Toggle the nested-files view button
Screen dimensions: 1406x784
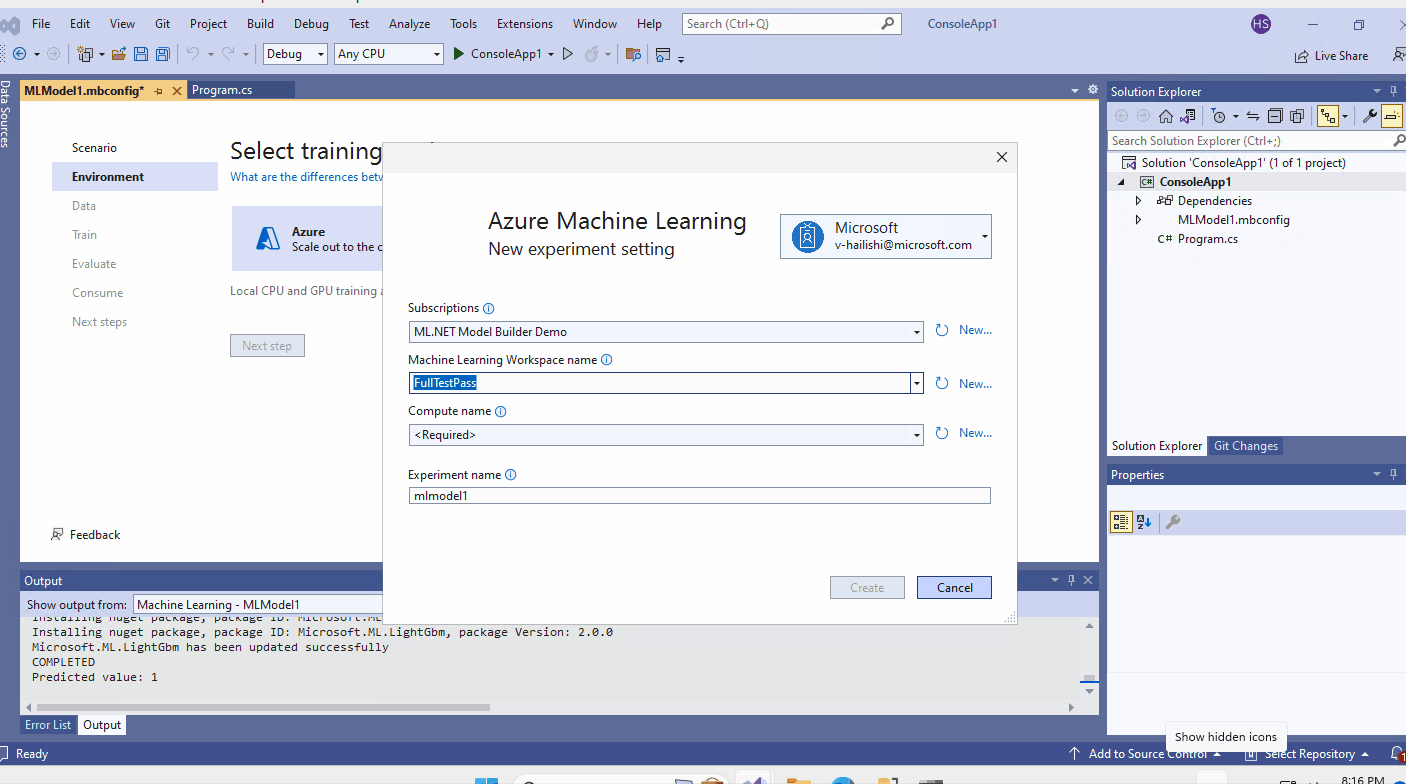point(1328,116)
